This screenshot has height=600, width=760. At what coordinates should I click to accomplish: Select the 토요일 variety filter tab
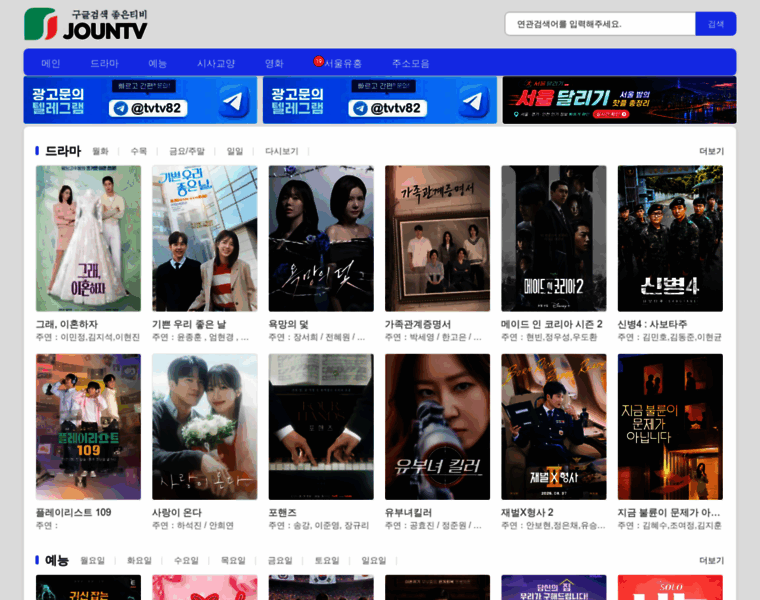(x=327, y=560)
